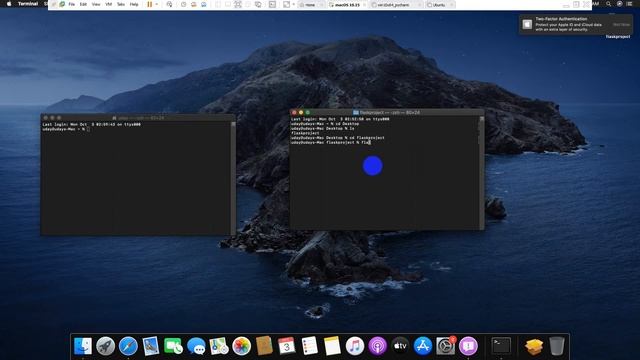Open the Mail stamp icon in dock

tap(151, 346)
